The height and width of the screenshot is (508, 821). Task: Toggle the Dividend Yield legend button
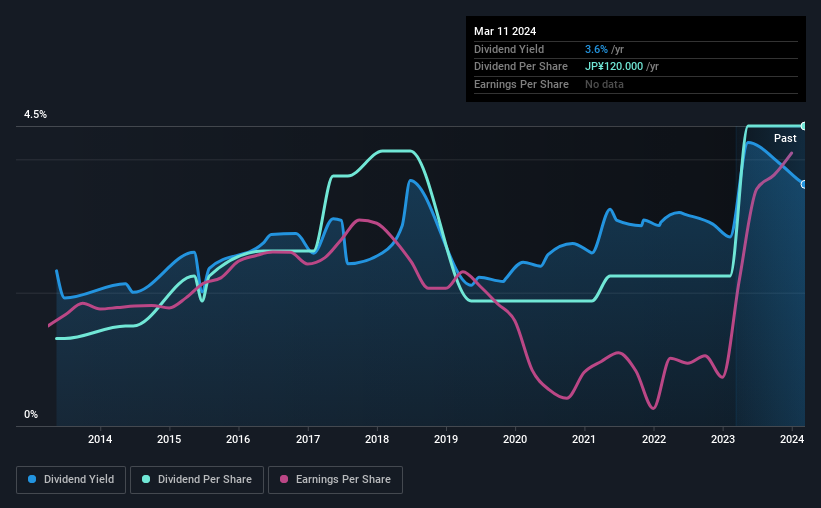tap(71, 480)
